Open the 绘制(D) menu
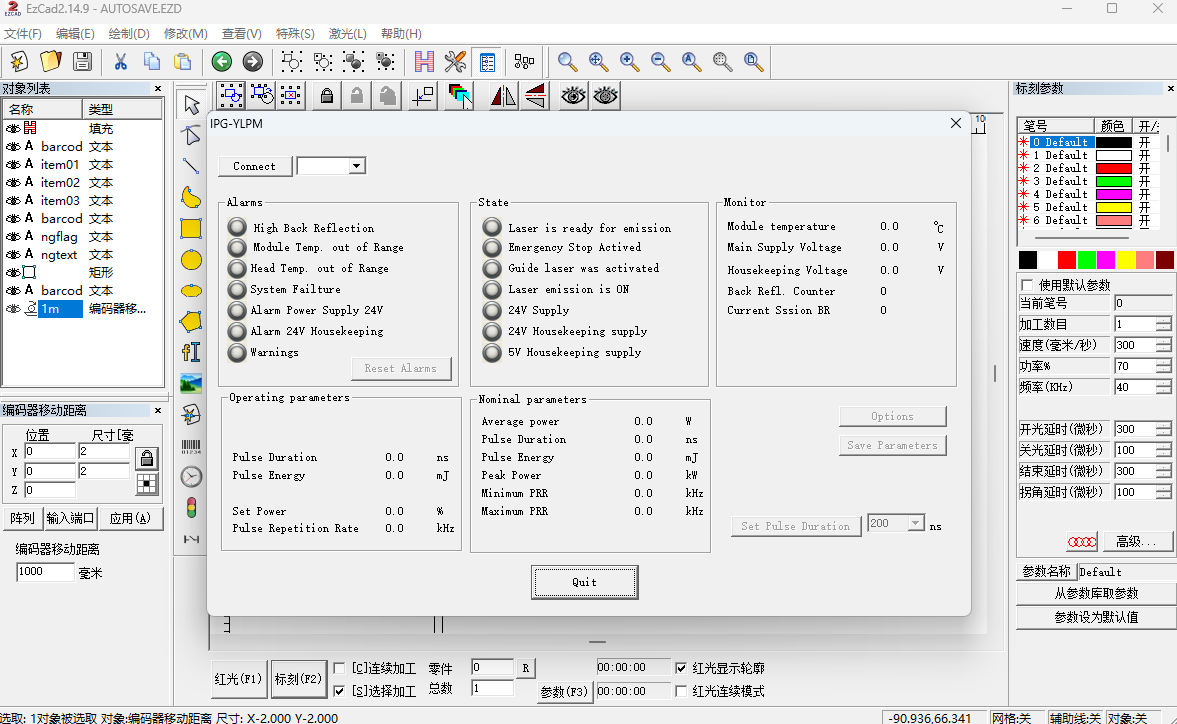This screenshot has height=724, width=1177. tap(128, 34)
